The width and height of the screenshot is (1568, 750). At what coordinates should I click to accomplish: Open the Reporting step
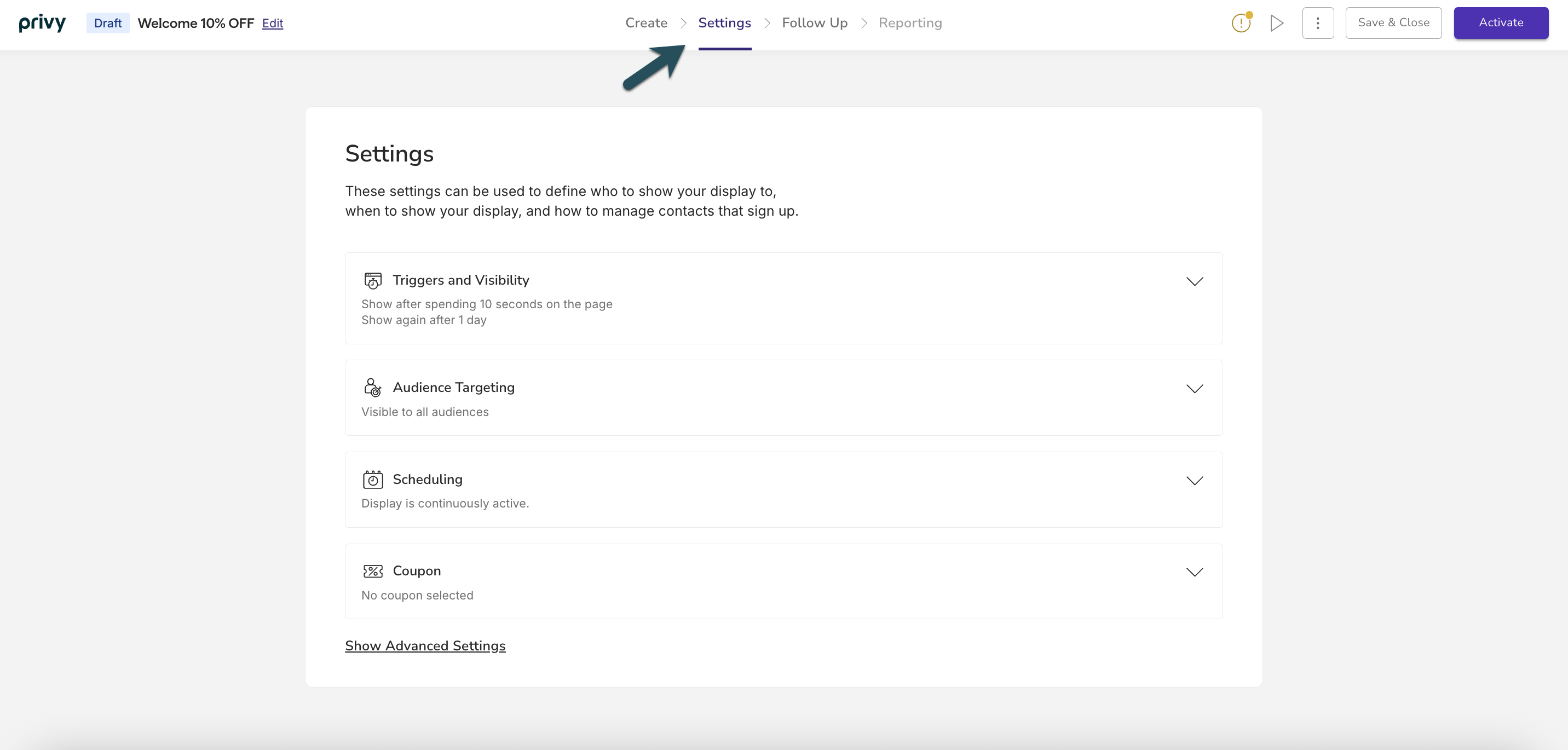click(x=910, y=22)
